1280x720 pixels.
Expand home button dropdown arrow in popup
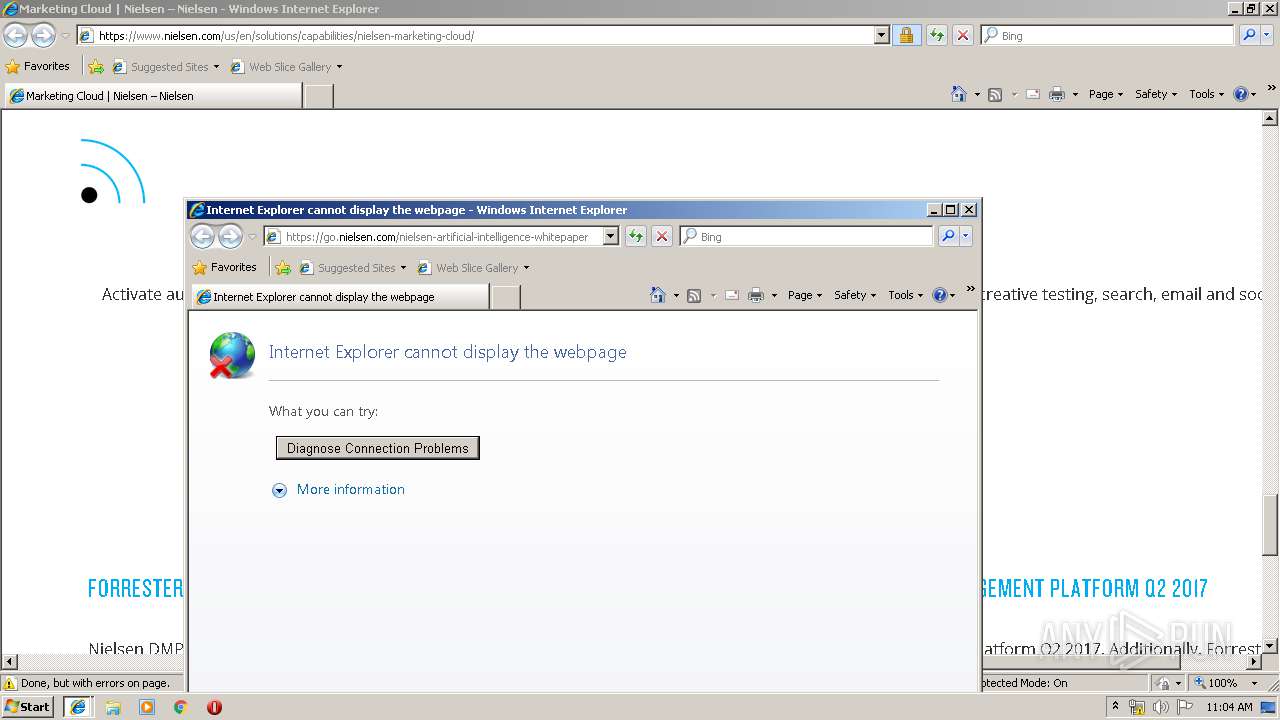coord(676,296)
